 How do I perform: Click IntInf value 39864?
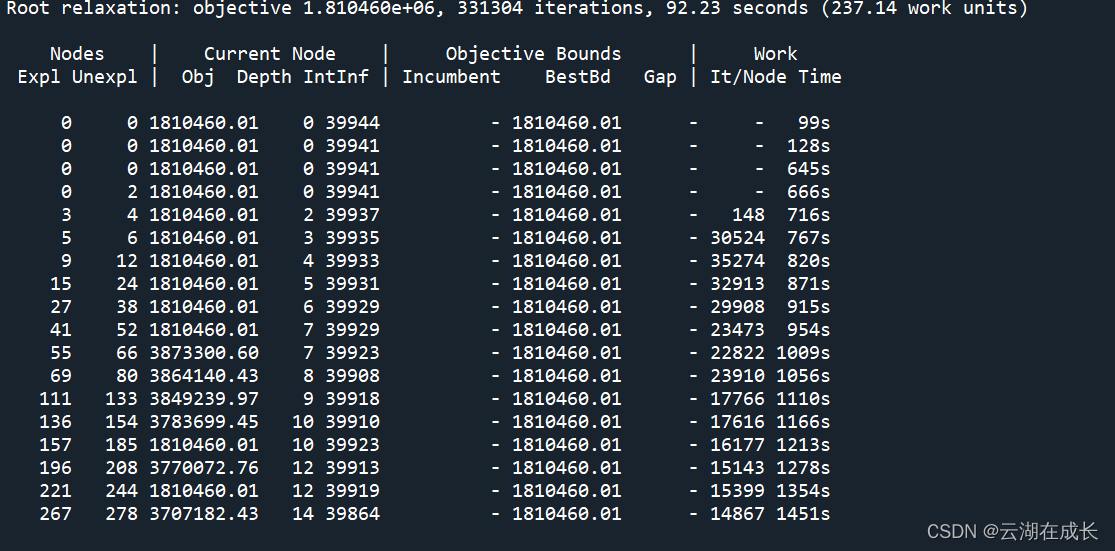[353, 513]
